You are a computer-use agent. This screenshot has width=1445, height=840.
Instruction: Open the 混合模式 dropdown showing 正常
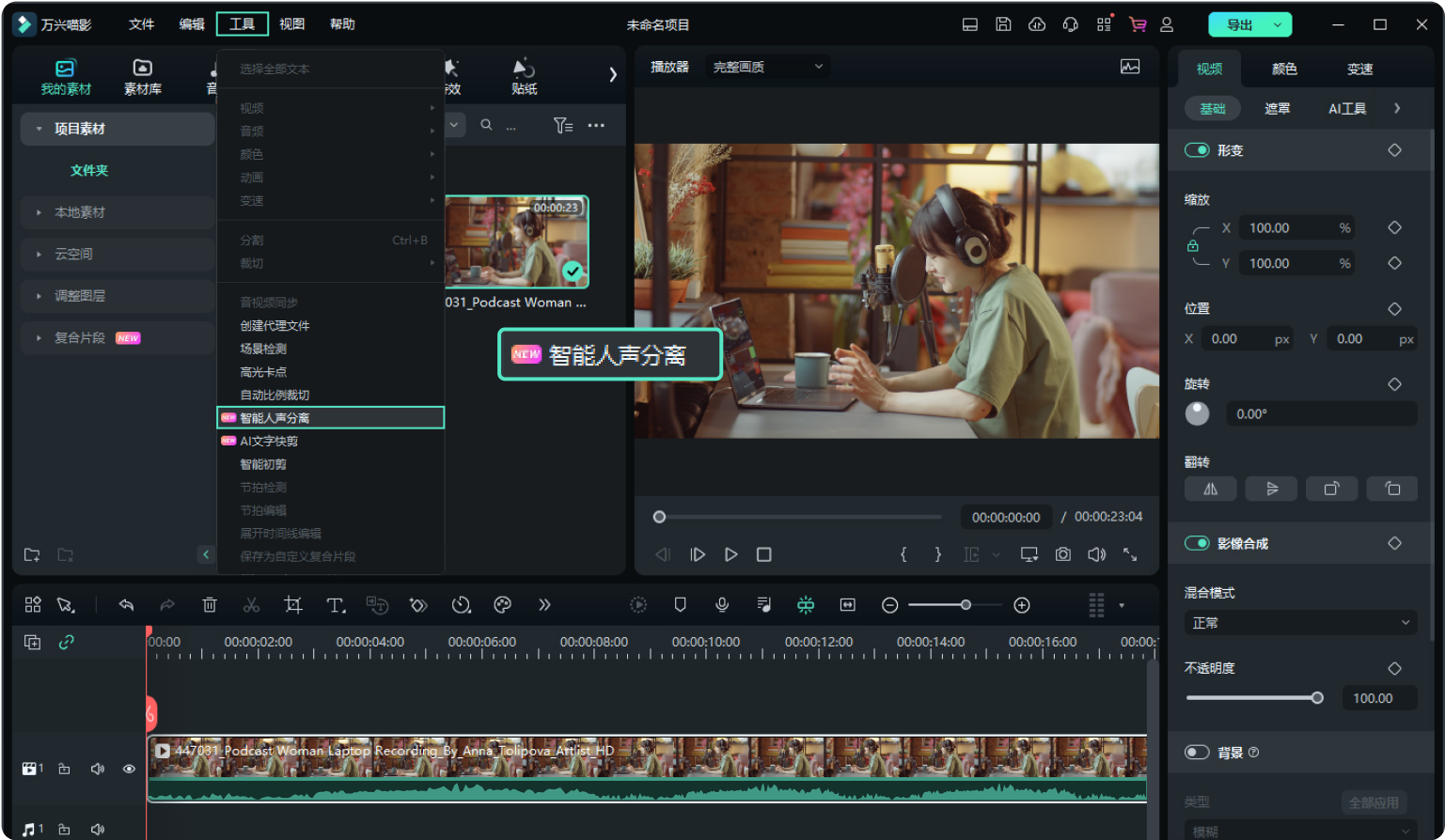1300,623
